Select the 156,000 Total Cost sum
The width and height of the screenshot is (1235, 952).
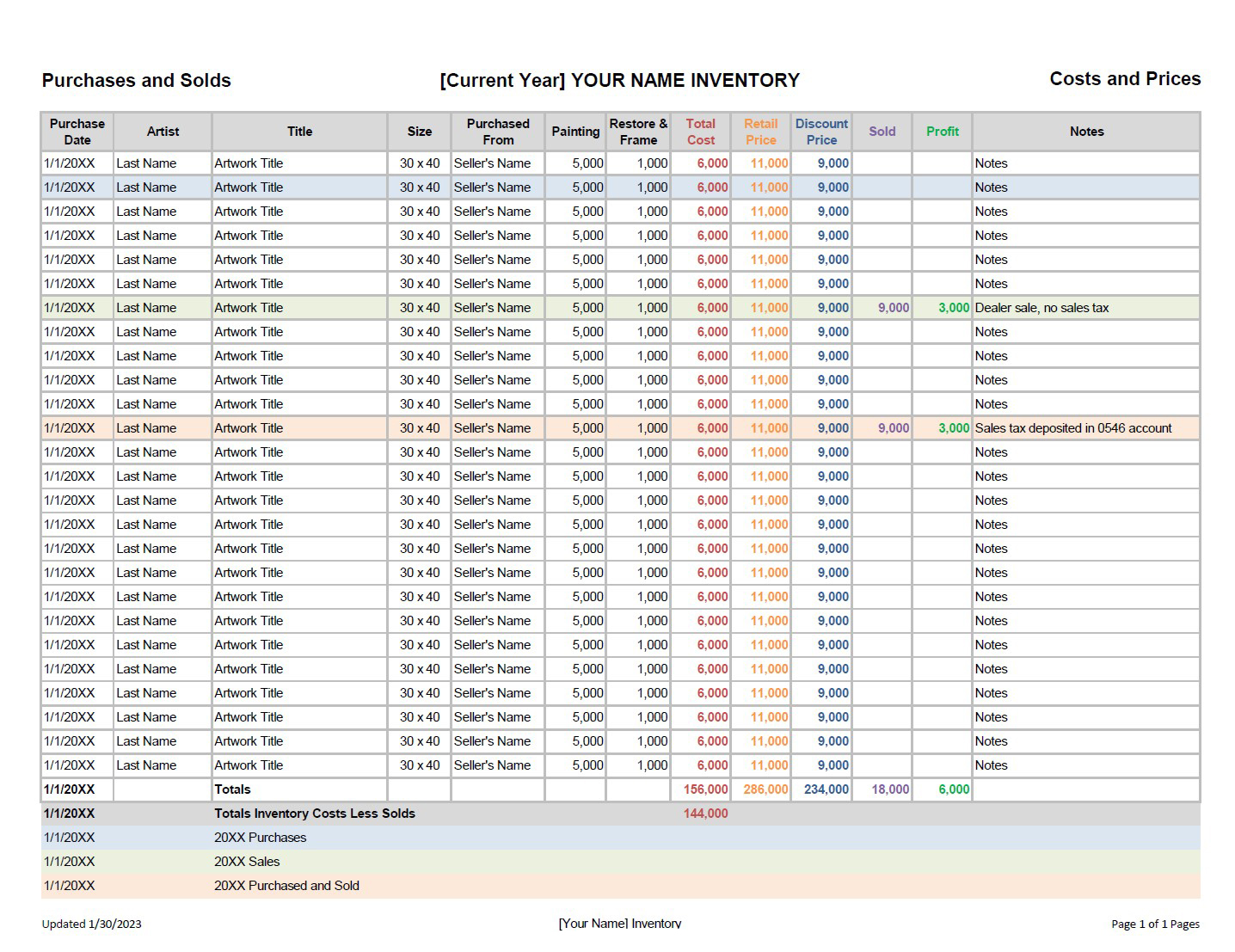tap(705, 789)
